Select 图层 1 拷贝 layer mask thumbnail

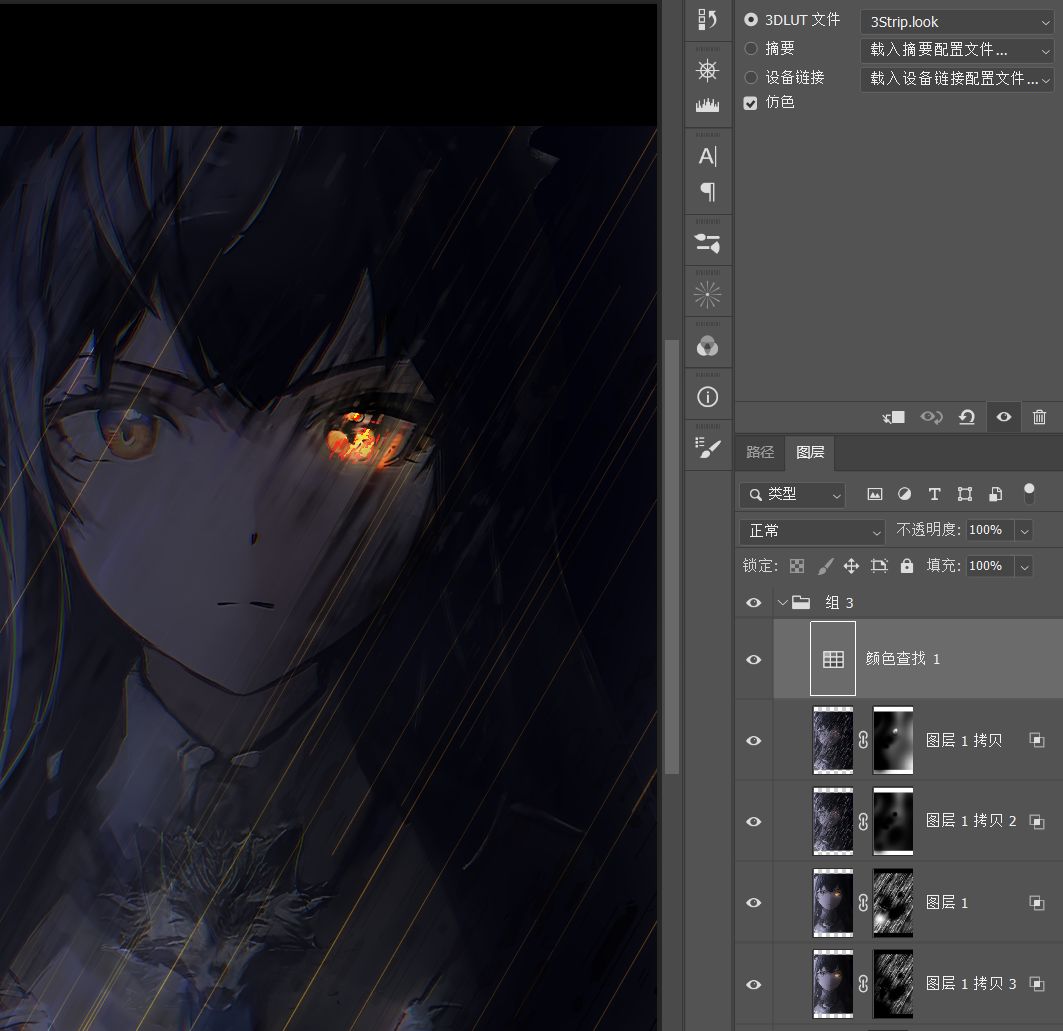click(893, 740)
